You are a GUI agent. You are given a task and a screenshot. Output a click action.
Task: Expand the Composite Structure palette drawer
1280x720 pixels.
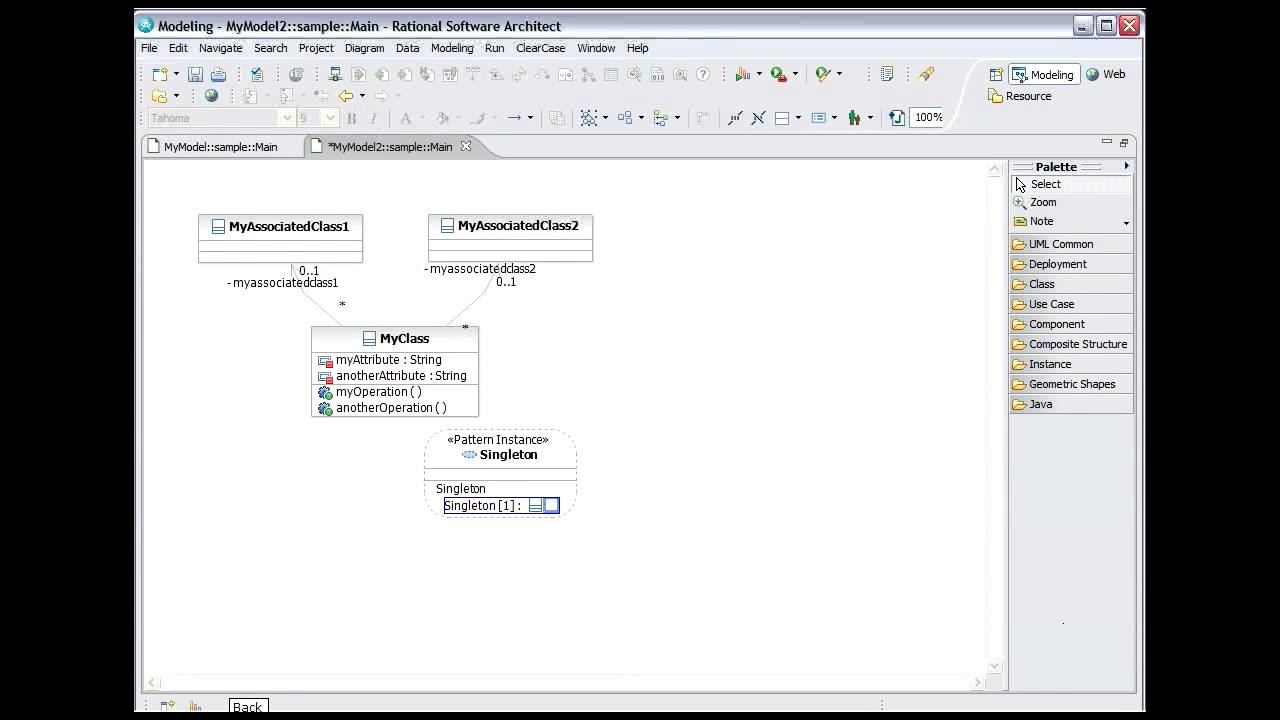click(1071, 344)
